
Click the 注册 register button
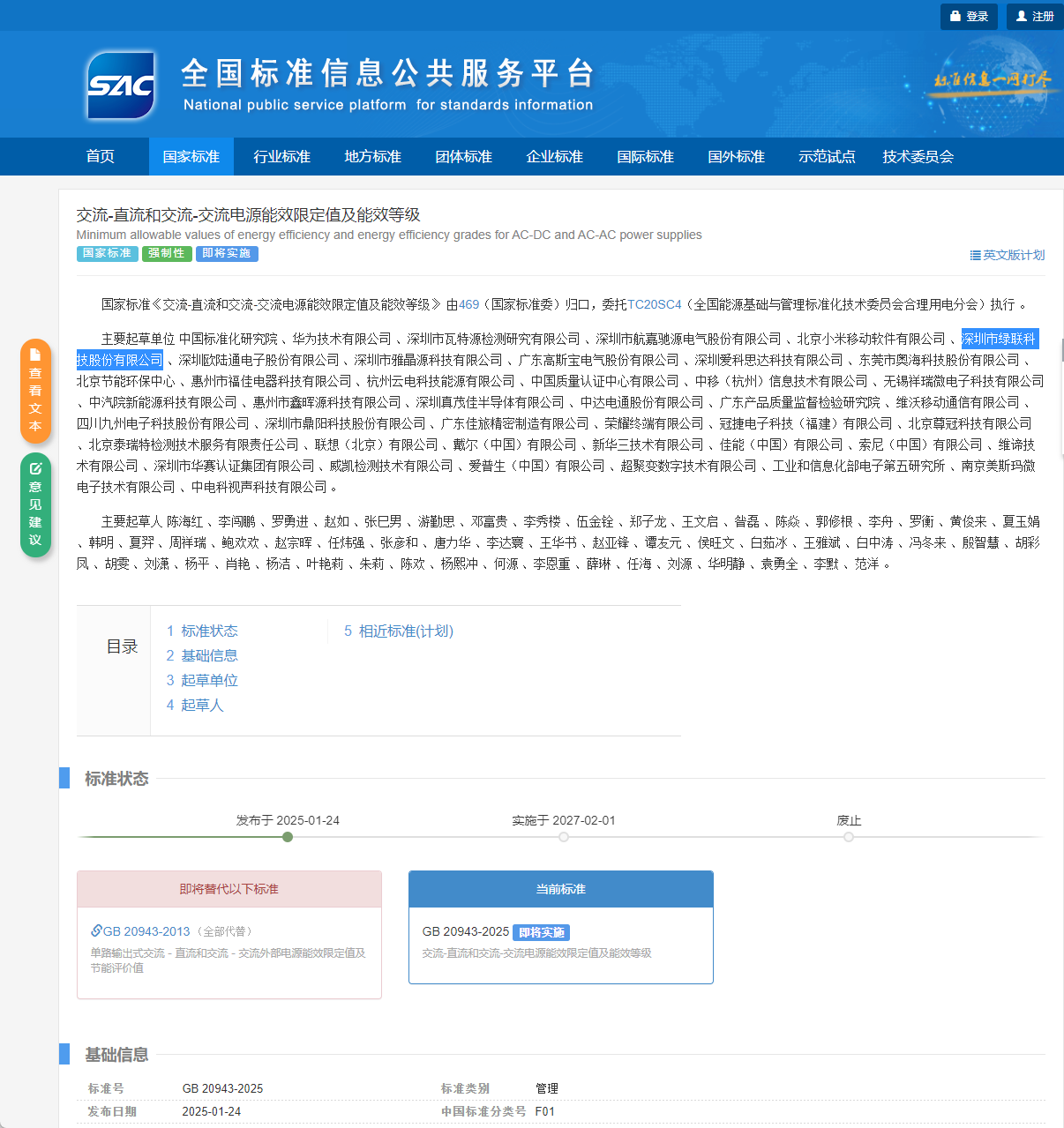point(1035,16)
